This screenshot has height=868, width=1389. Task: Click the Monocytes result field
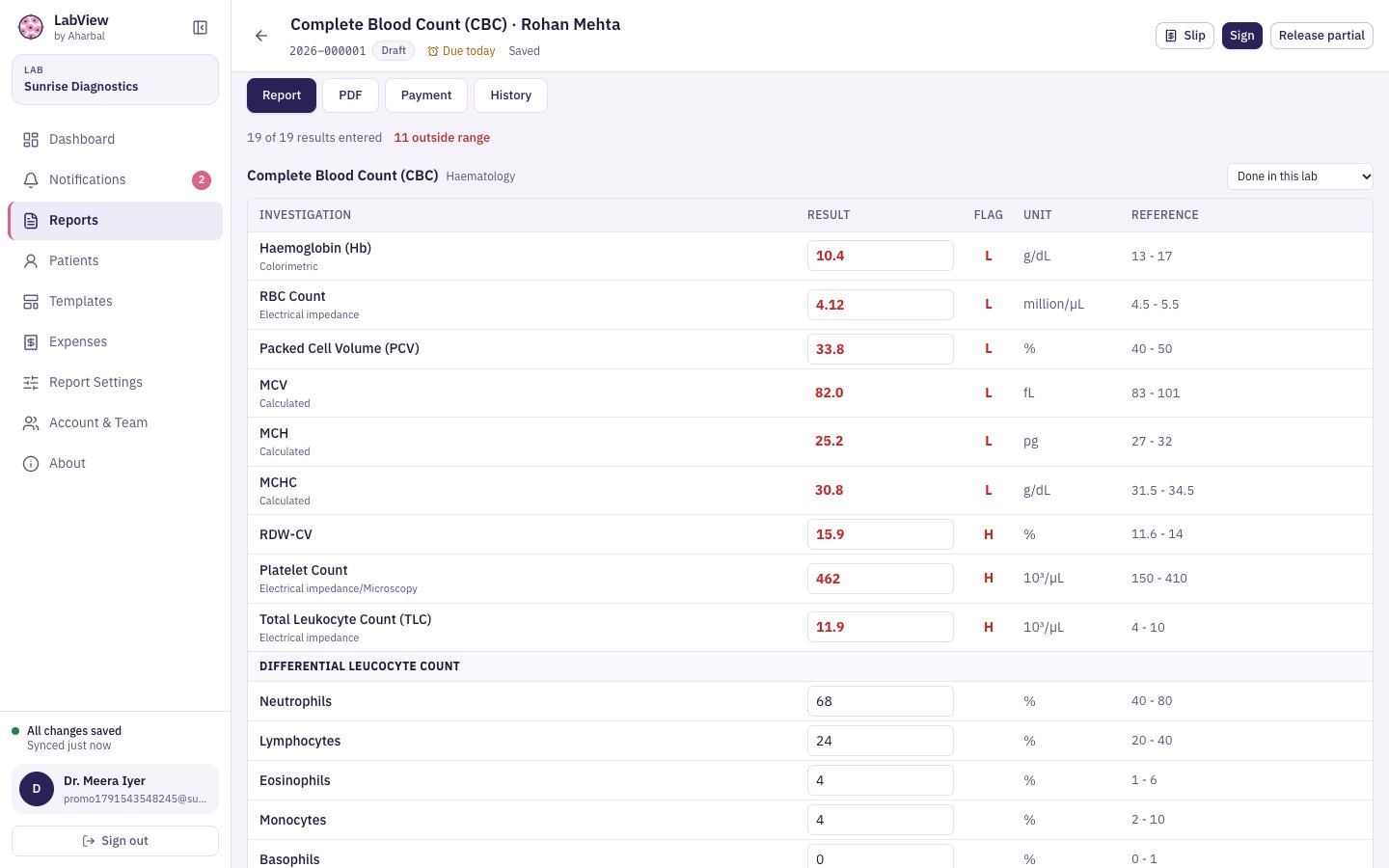pos(881,820)
